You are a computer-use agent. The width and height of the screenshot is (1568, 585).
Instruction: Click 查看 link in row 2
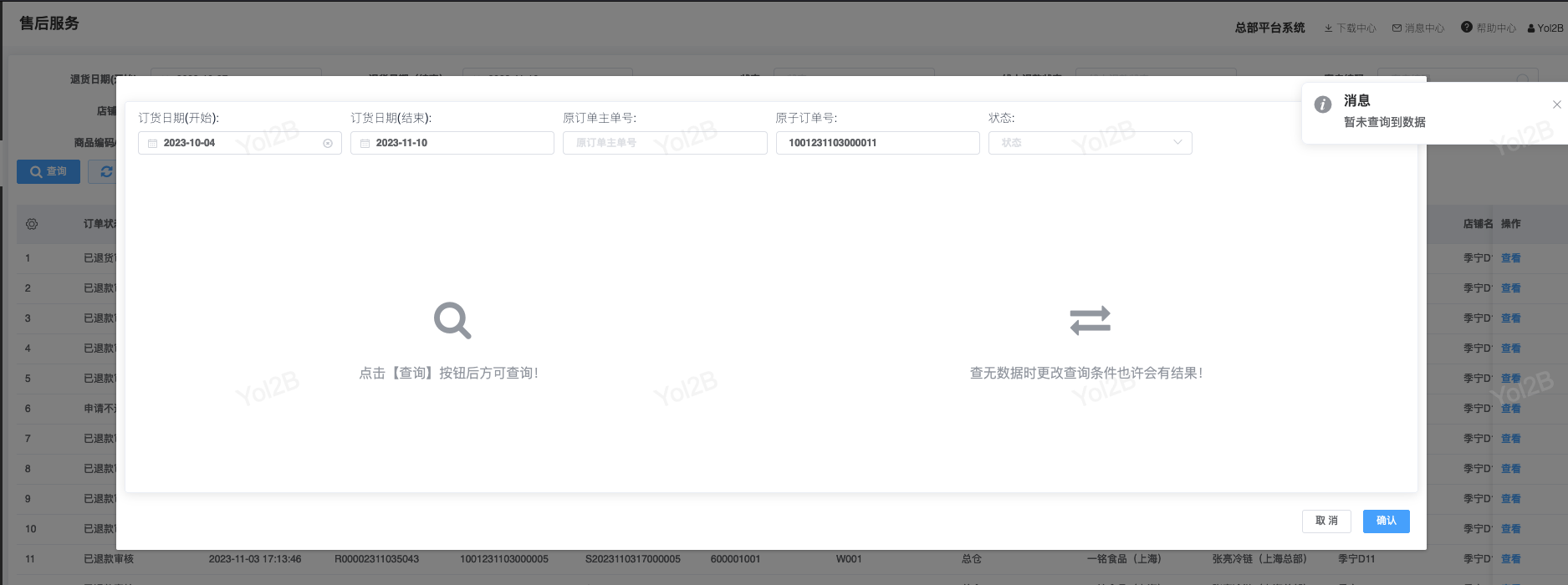(x=1510, y=288)
